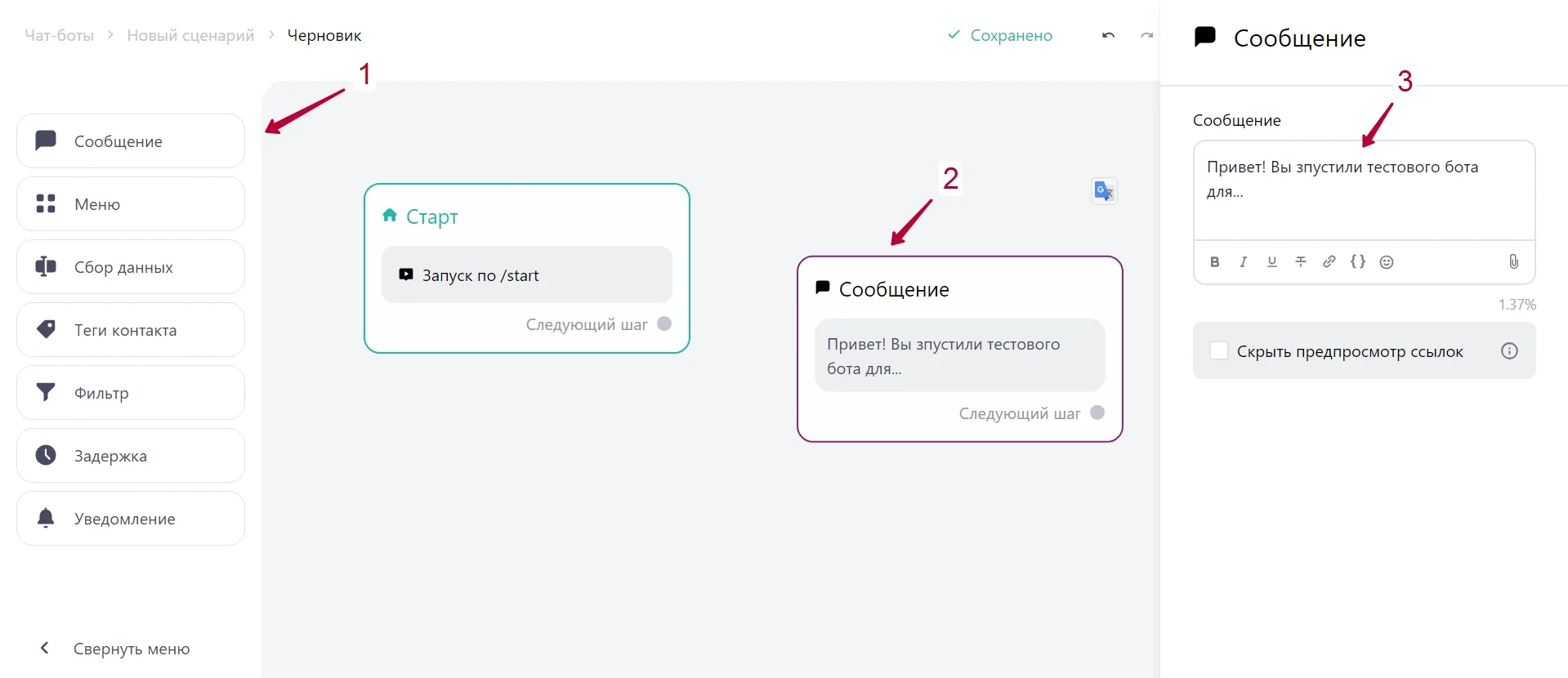
Task: Toggle underline formatting icon
Action: point(1272,262)
